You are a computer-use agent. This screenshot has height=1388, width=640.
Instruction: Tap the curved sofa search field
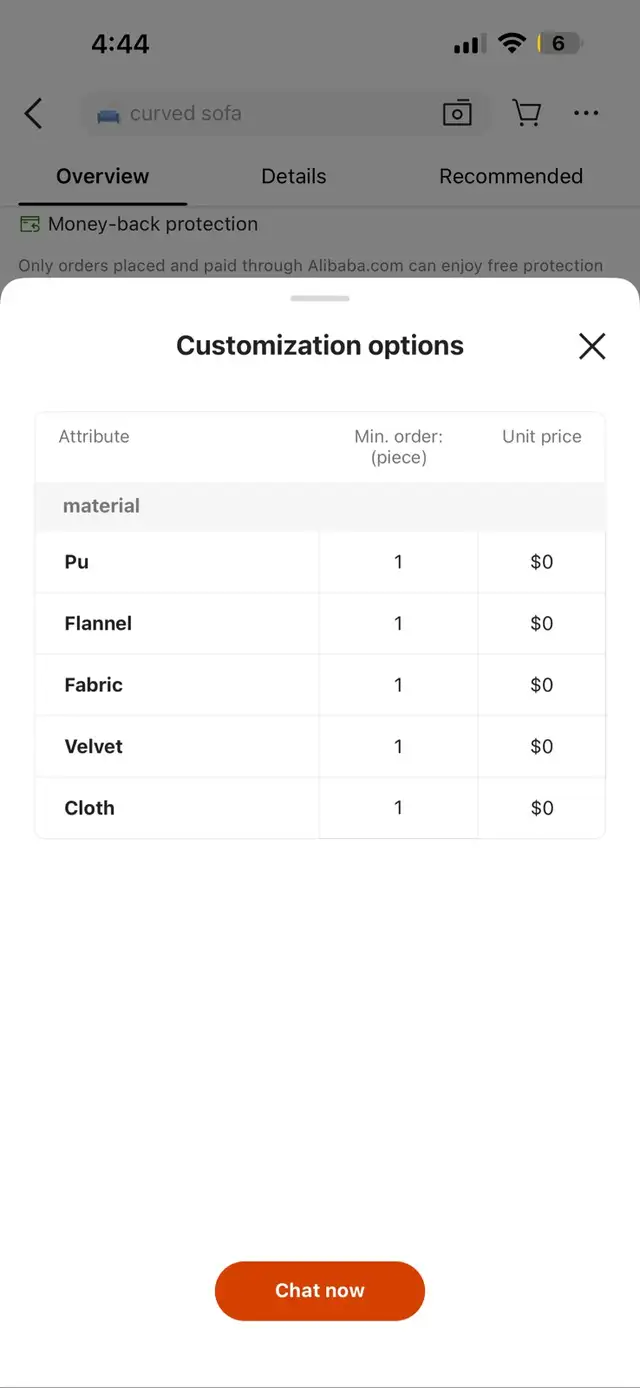click(270, 114)
